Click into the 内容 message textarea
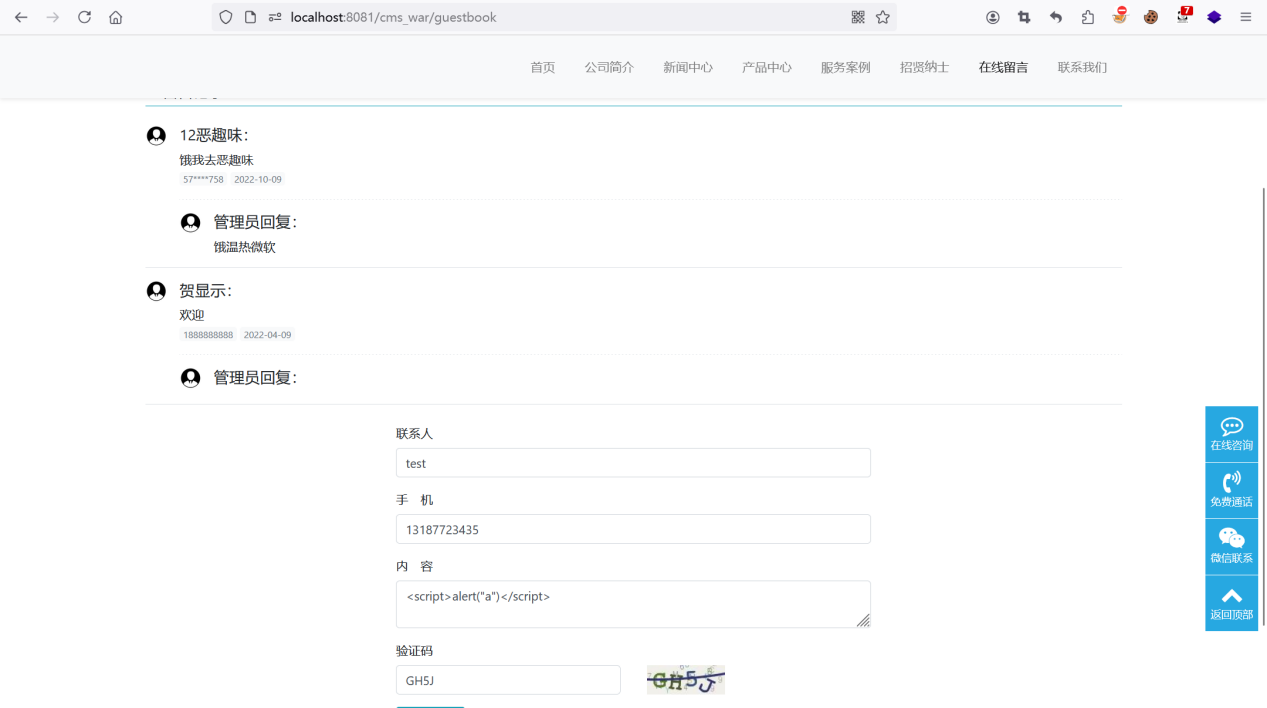This screenshot has width=1267, height=708. tap(633, 604)
